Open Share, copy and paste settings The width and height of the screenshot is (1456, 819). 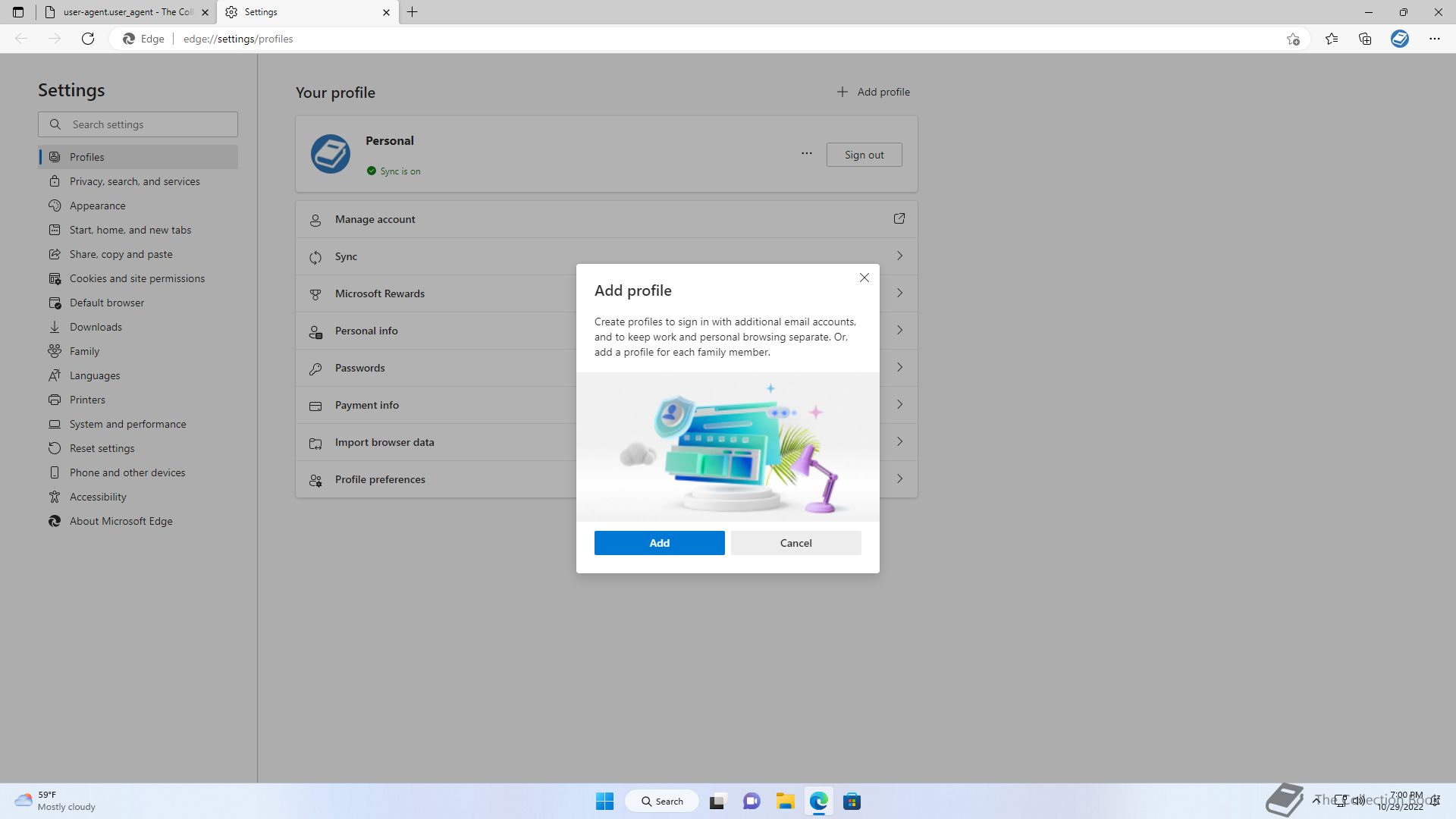(138, 254)
